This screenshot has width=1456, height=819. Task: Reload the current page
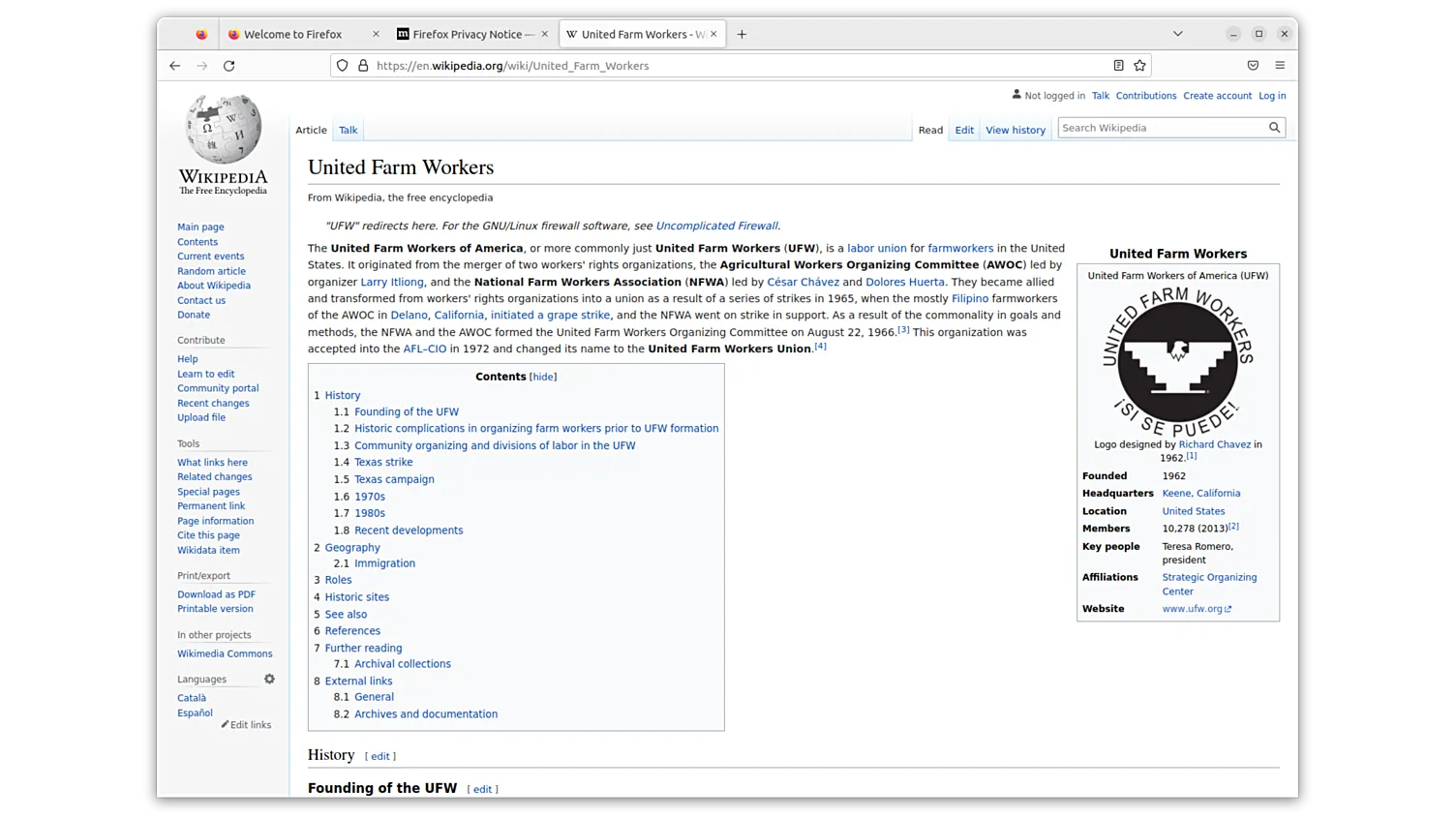click(x=229, y=66)
